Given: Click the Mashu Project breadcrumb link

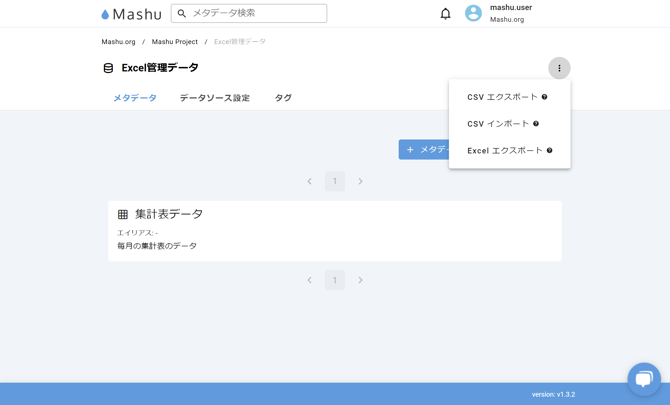Looking at the screenshot, I should click(x=175, y=42).
